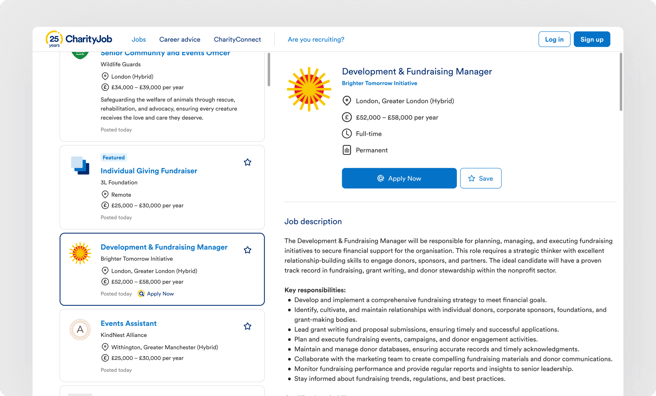Click the CharityJob 25 years logo
The width and height of the screenshot is (656, 396).
pyautogui.click(x=79, y=39)
